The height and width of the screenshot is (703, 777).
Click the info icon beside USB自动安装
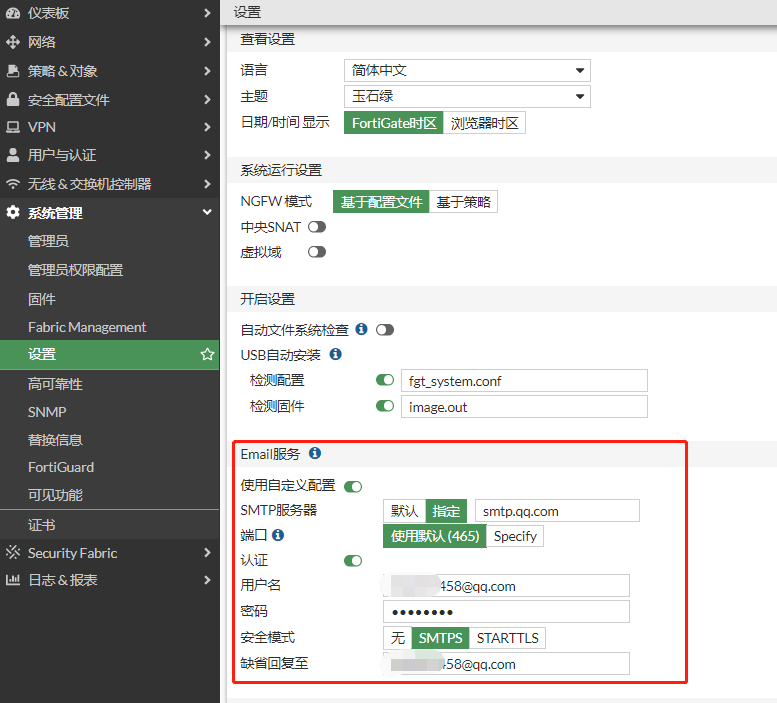pos(335,354)
